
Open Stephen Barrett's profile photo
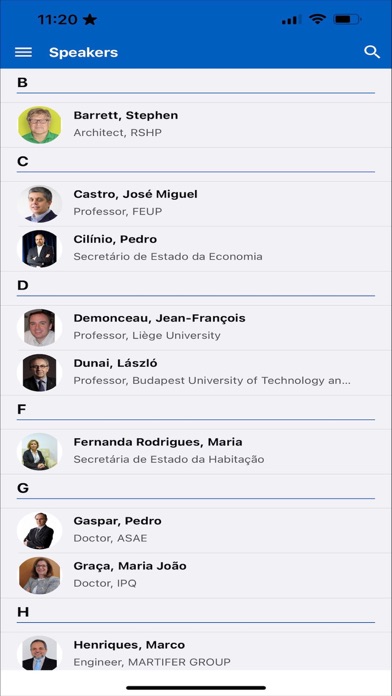point(40,125)
